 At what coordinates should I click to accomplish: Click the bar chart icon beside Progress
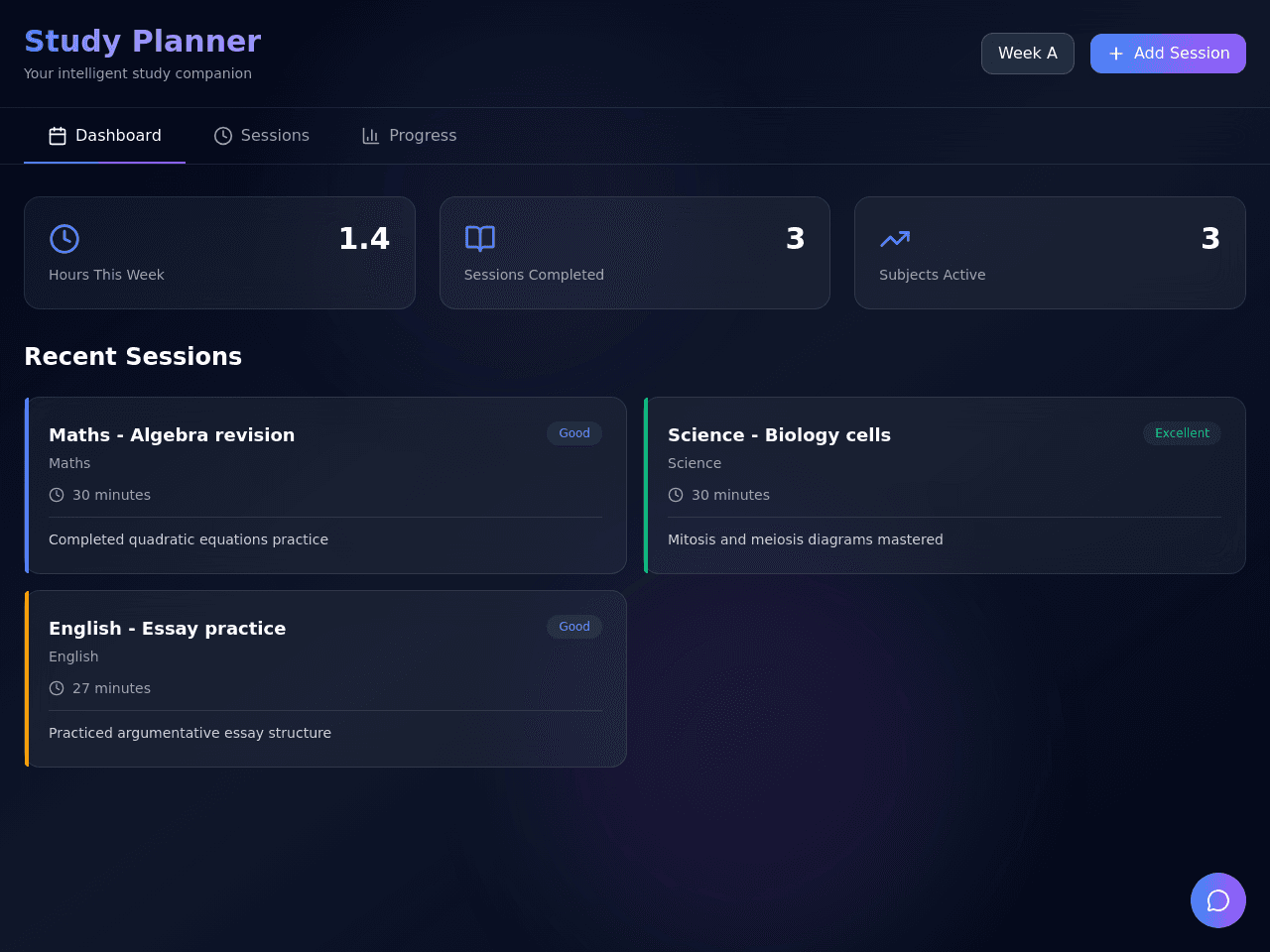(371, 136)
